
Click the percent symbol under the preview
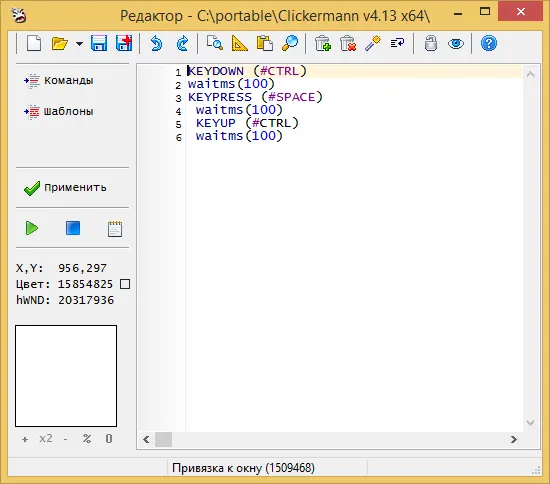click(87, 439)
